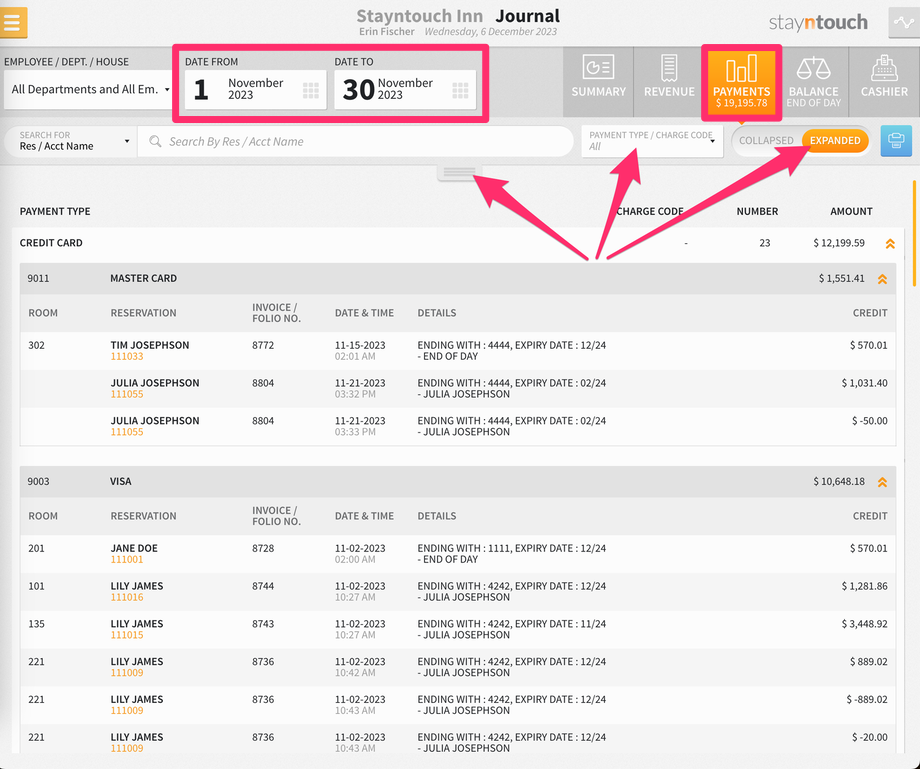Click the Date To field 30 November 2023
This screenshot has width=920, height=769.
405,90
